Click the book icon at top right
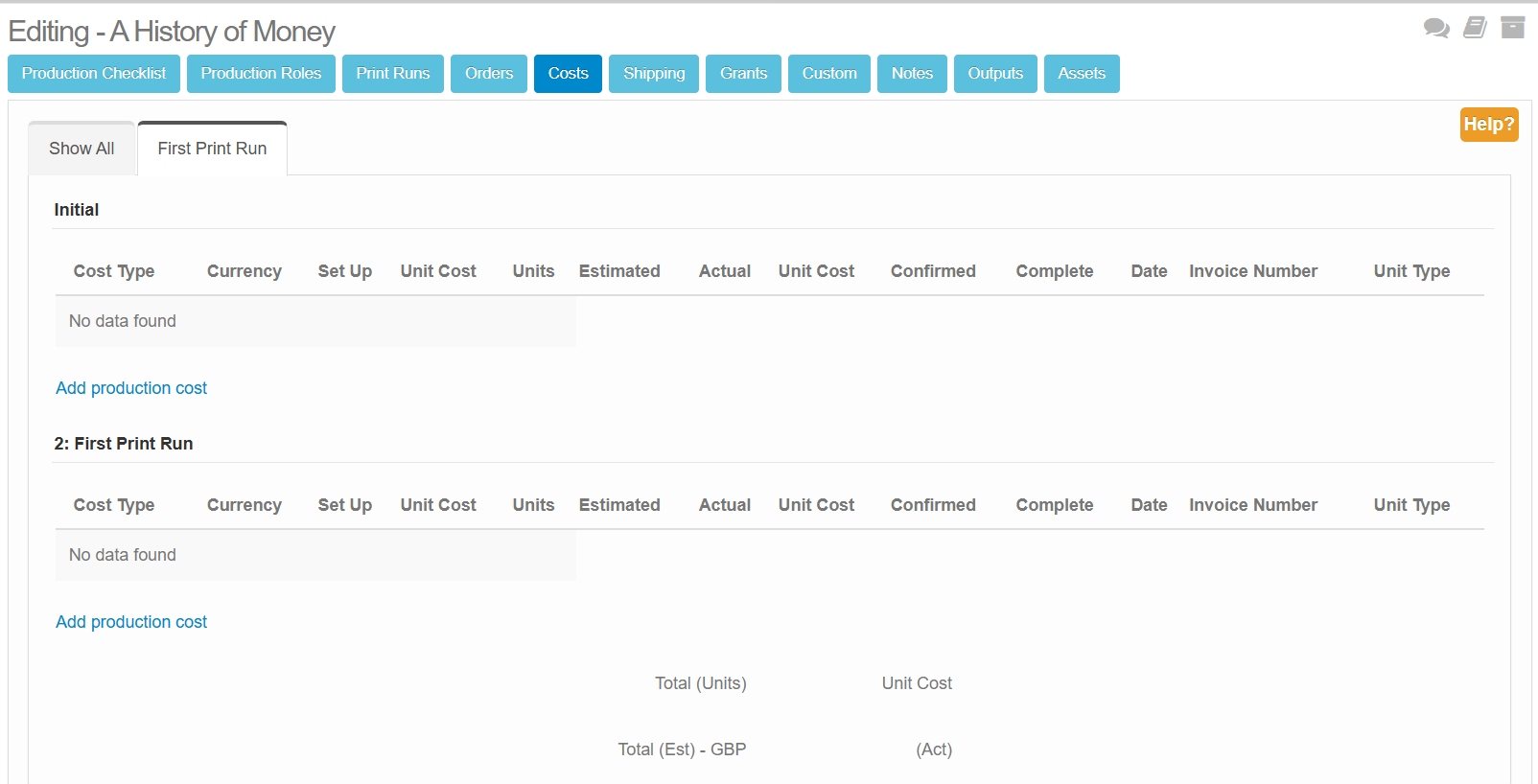 (x=1475, y=28)
